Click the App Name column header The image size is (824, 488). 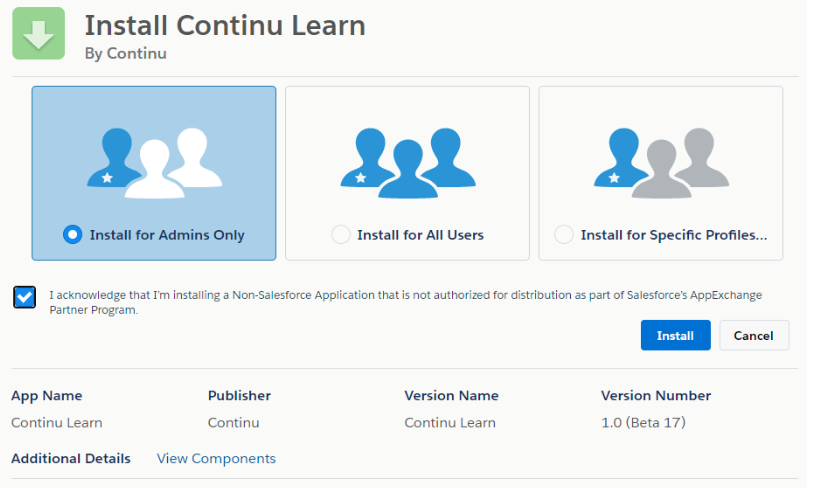[47, 396]
